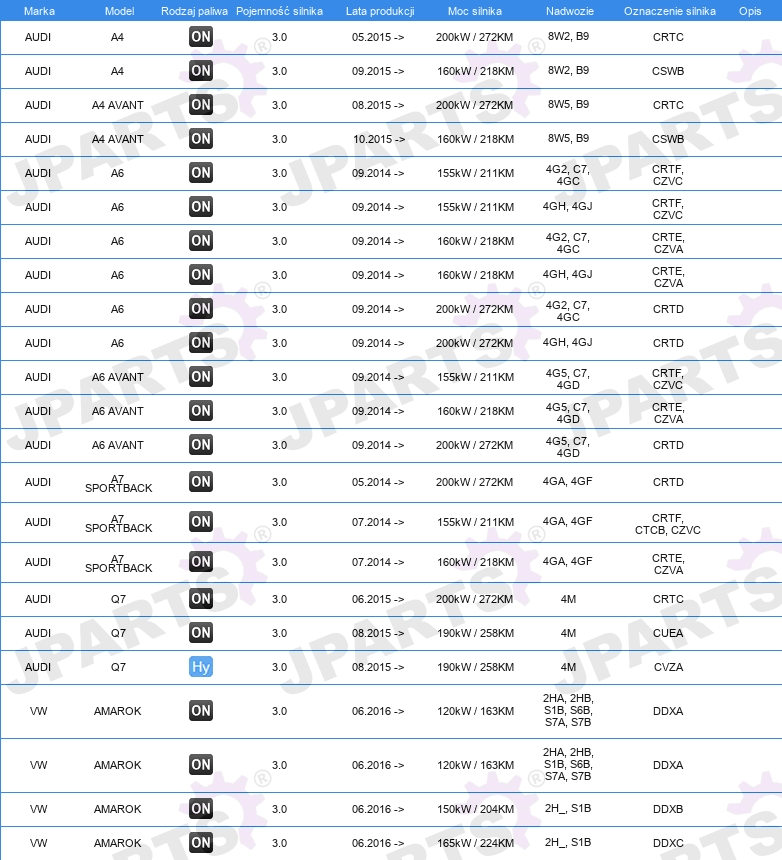The height and width of the screenshot is (860, 782).
Task: Select the '150kW / 204KM' power cell
Action: click(475, 809)
